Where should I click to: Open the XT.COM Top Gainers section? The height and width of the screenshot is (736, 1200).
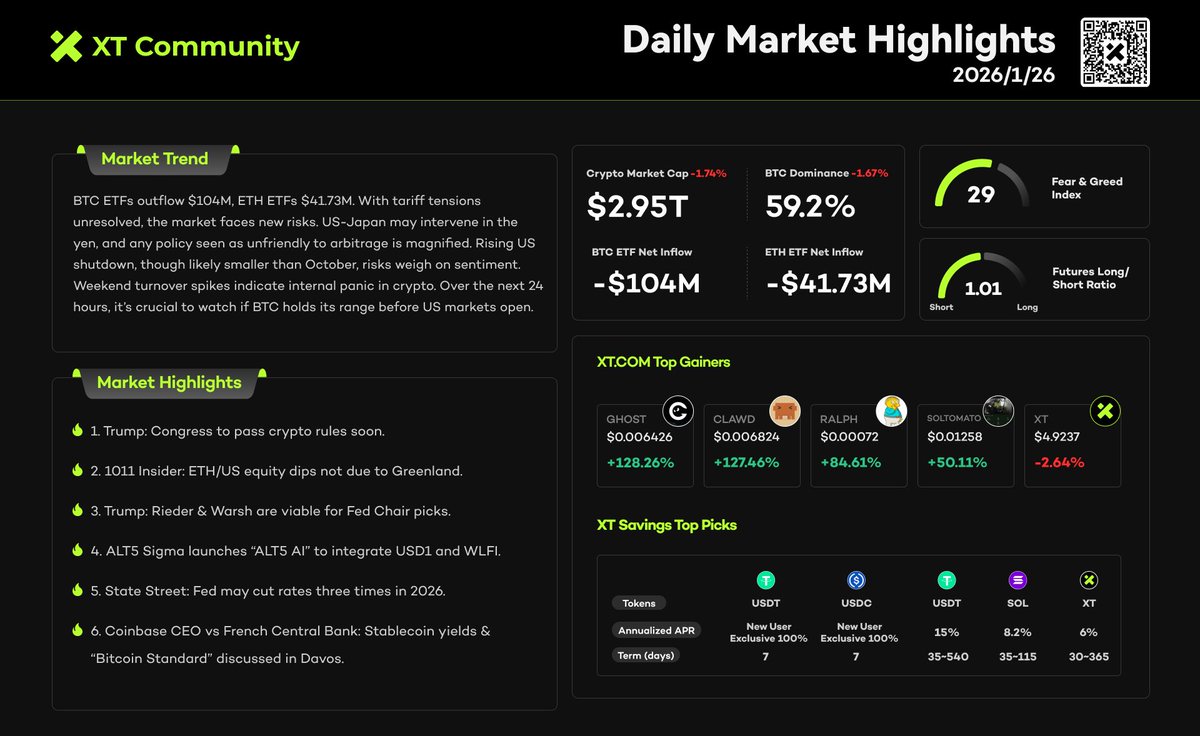pos(664,362)
